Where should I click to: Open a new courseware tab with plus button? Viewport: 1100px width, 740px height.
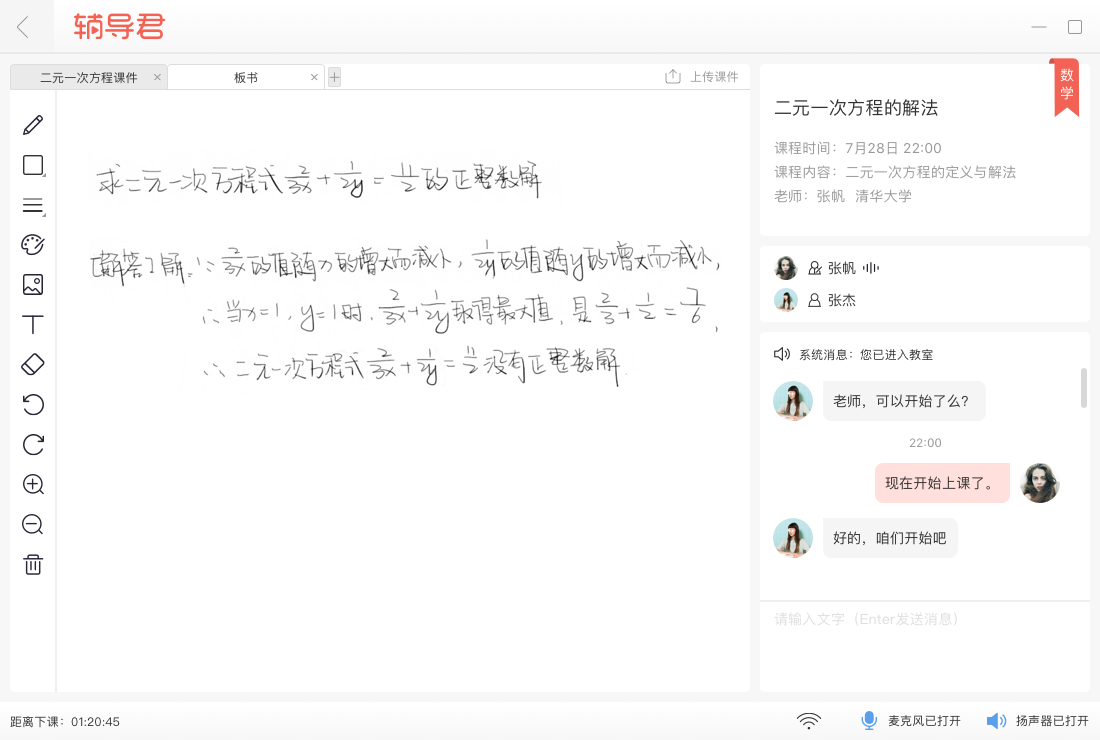pos(334,76)
